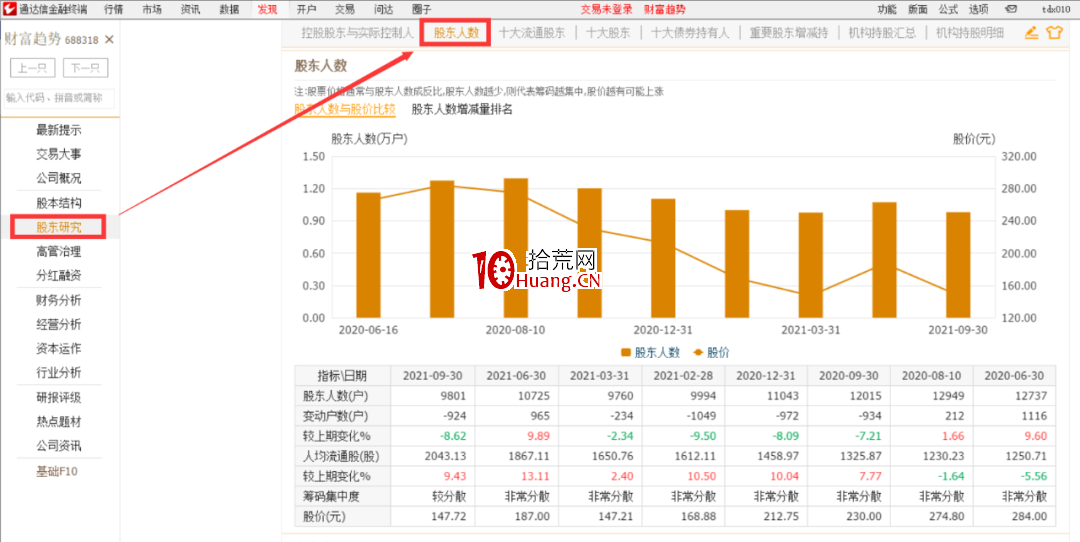Open the 资讯 menu
This screenshot has height=542, width=1080.
(191, 10)
